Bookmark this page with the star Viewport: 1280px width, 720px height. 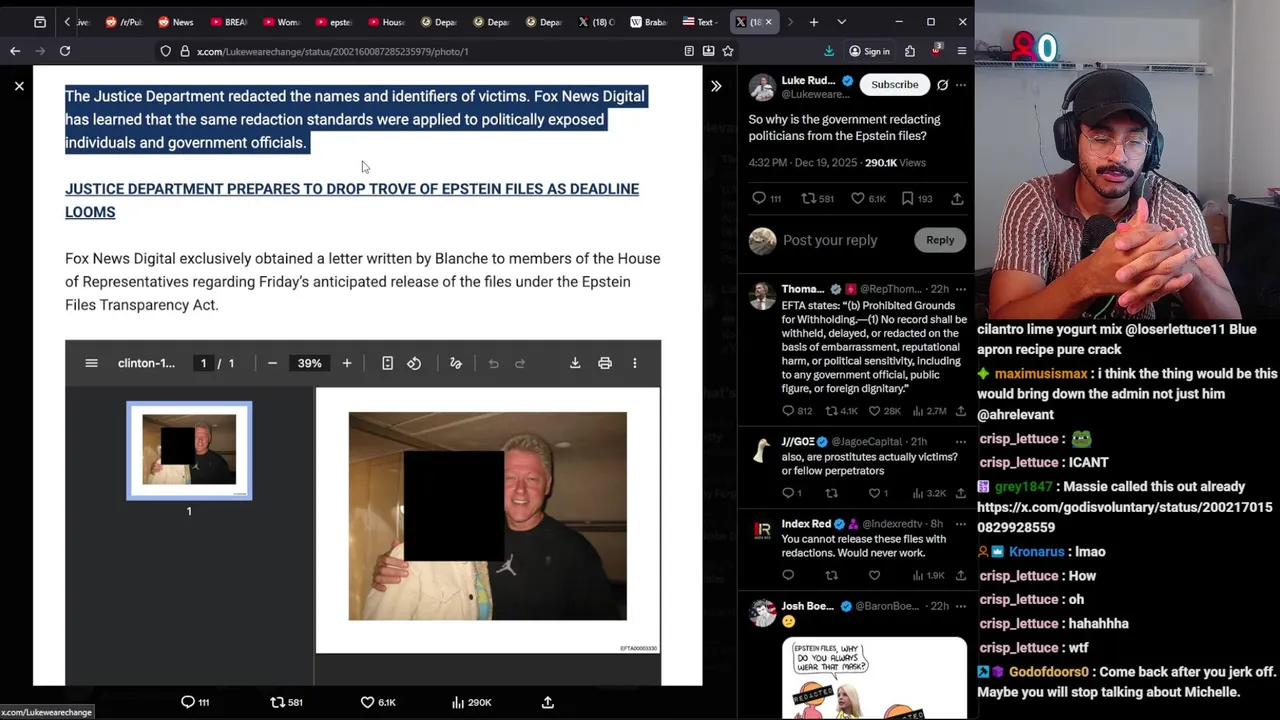[728, 51]
